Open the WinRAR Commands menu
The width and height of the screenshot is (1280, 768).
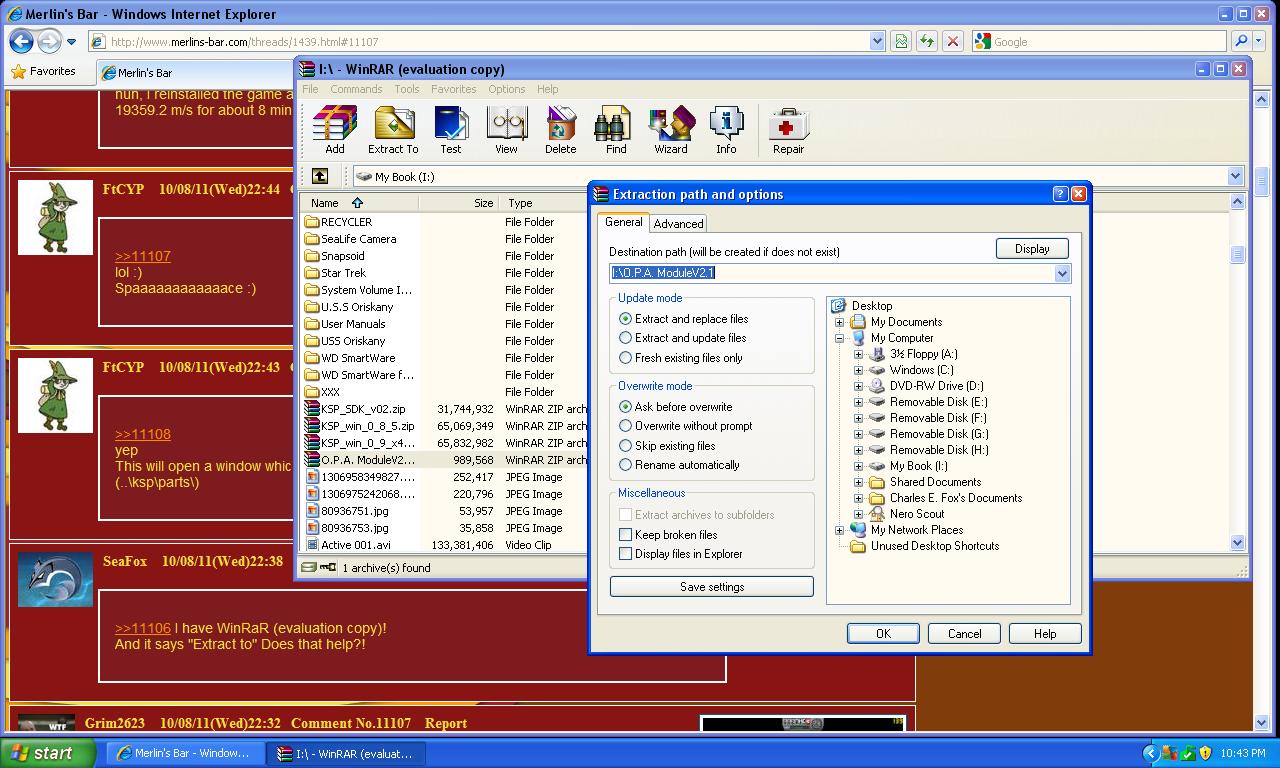point(356,89)
